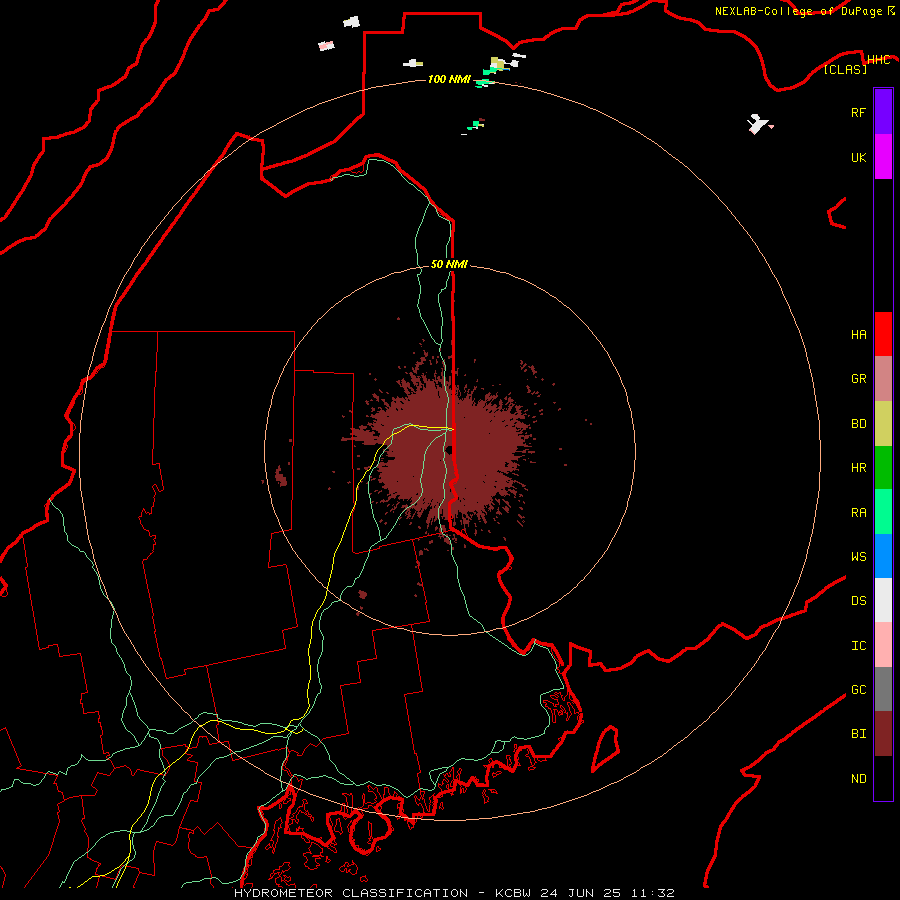This screenshot has width=900, height=900.
Task: Click the "11:32" timestamp text
Action: click(653, 893)
